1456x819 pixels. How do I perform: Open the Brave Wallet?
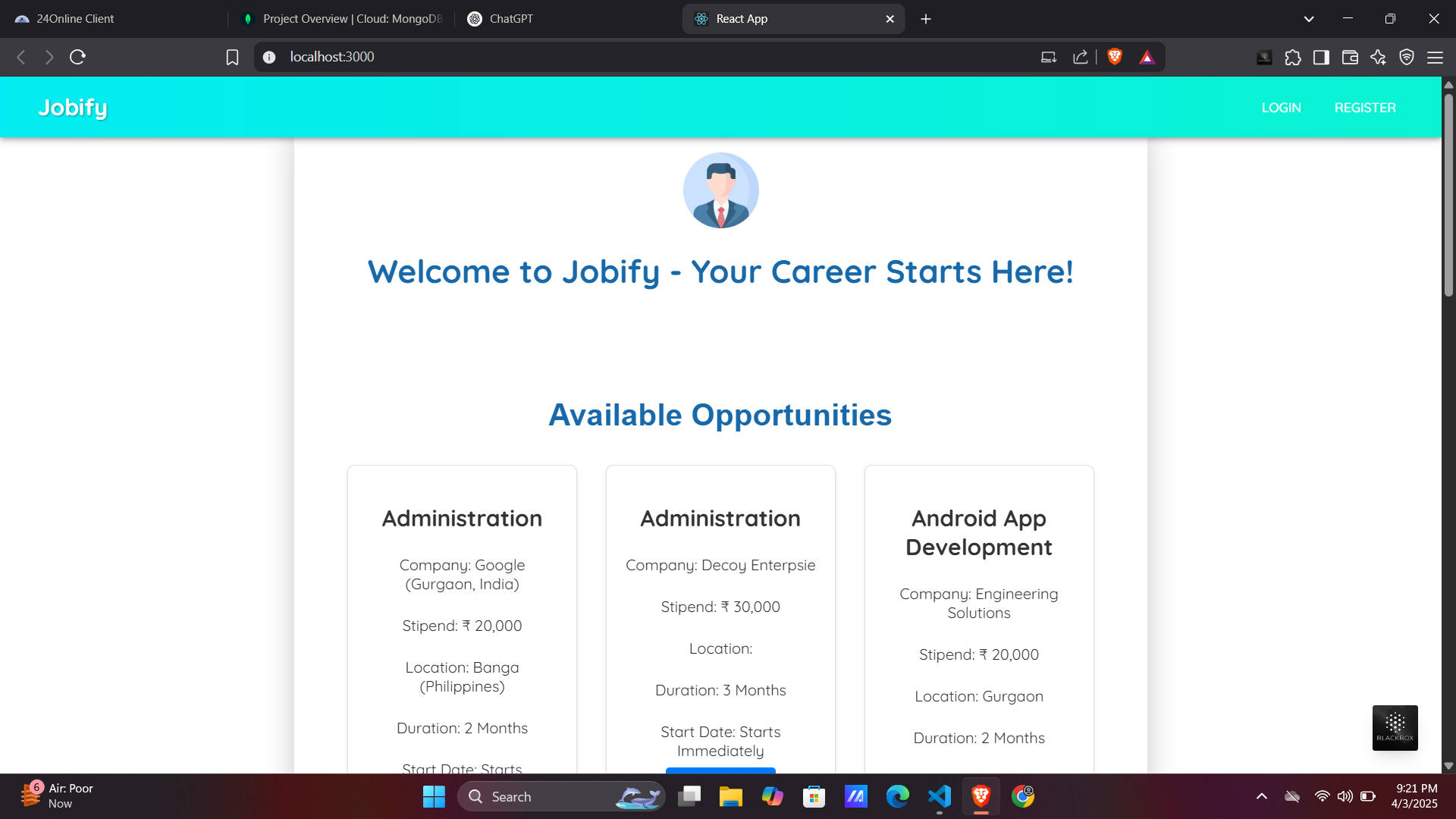(1350, 57)
